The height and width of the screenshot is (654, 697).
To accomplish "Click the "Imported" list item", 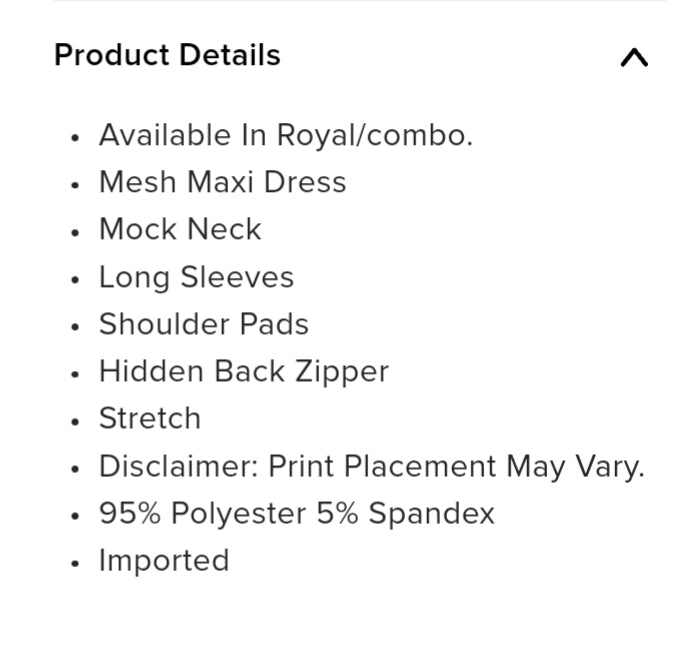I will [163, 561].
